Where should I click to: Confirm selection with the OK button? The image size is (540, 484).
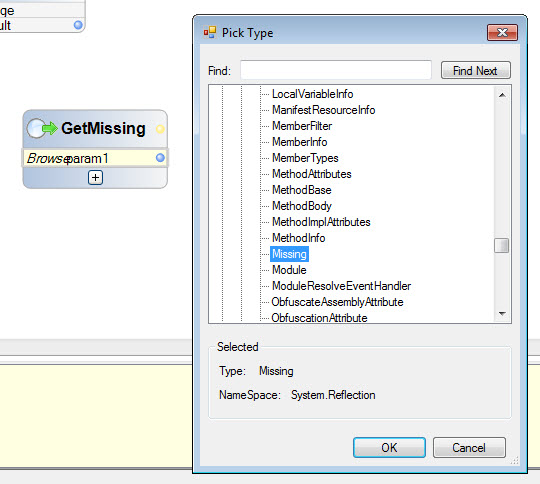coord(389,447)
